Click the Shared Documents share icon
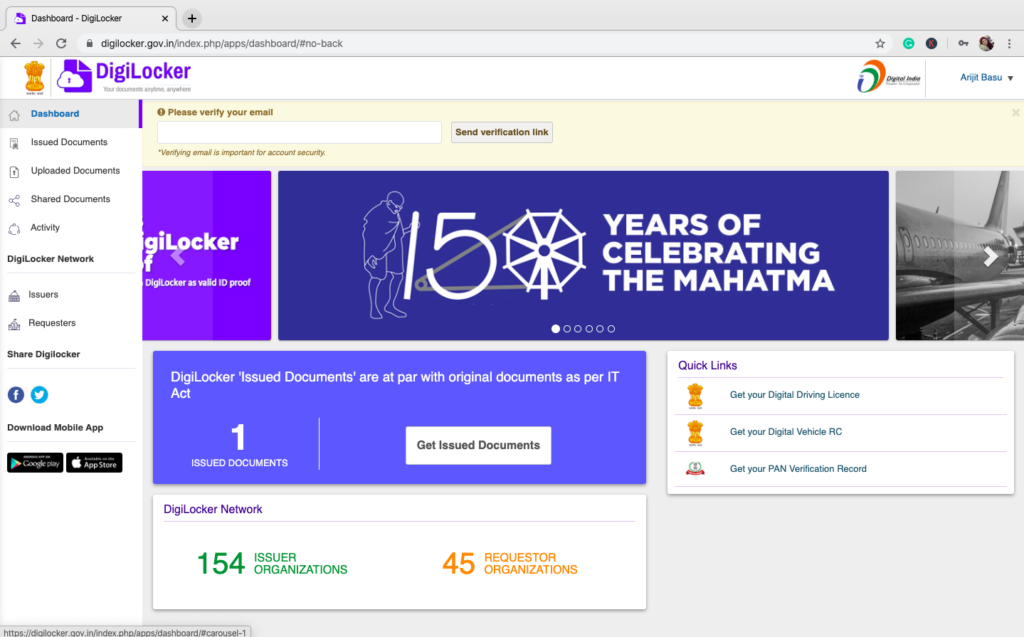The image size is (1024, 637). (14, 201)
